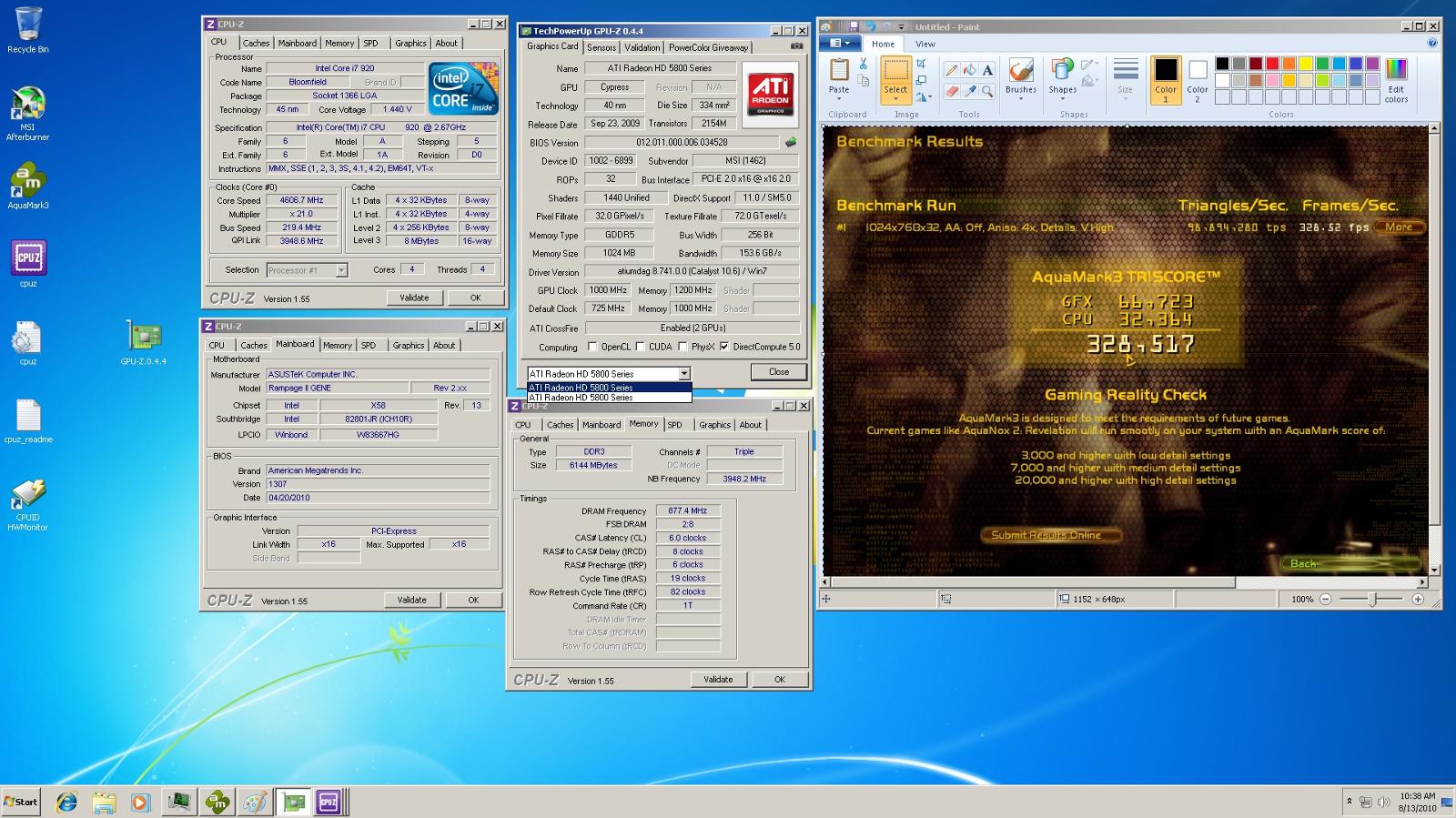Click the Paint zoom in plus button
Screen dimensions: 1456x818
click(x=1418, y=599)
